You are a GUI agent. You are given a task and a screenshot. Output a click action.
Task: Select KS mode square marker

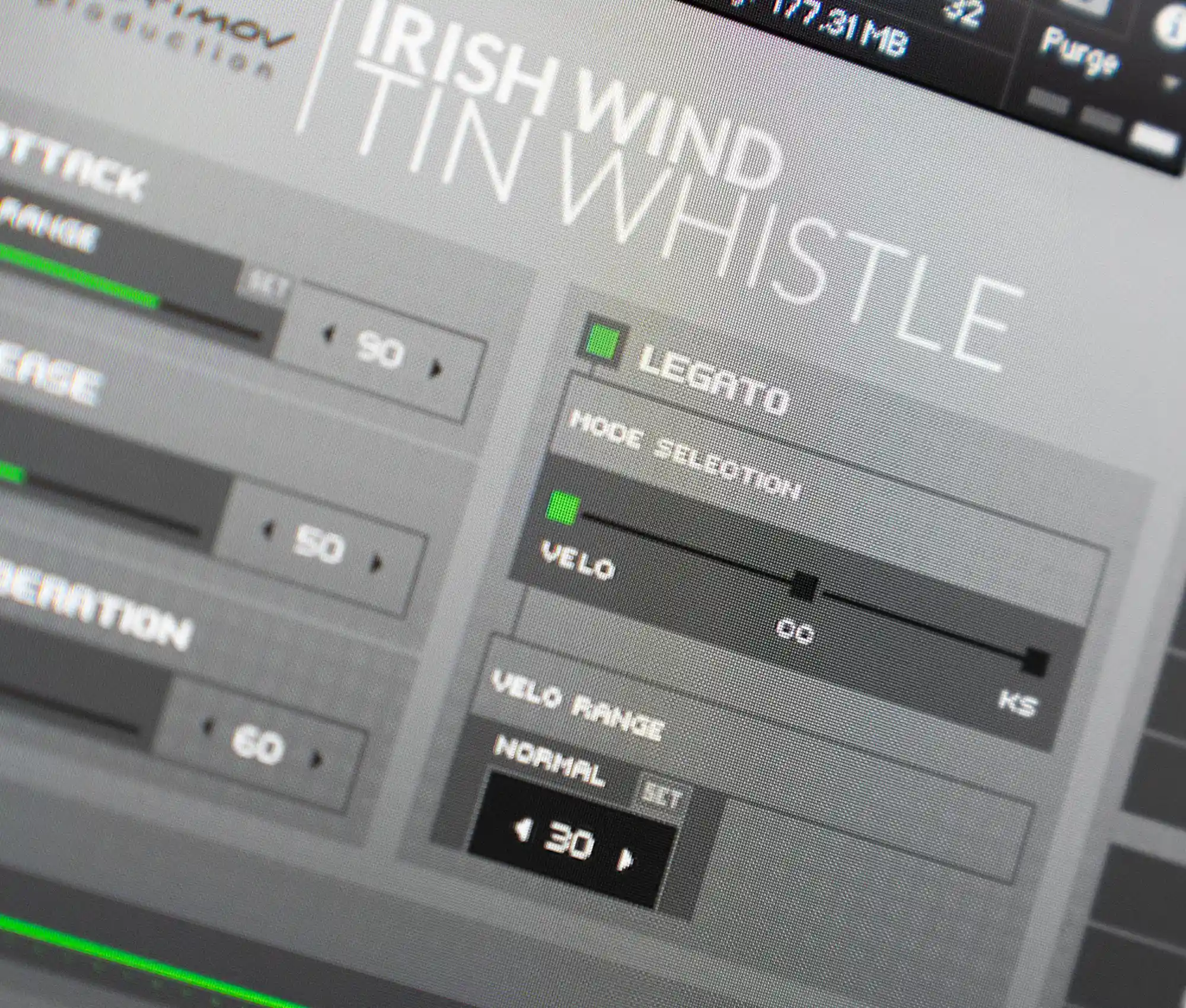(x=1035, y=661)
